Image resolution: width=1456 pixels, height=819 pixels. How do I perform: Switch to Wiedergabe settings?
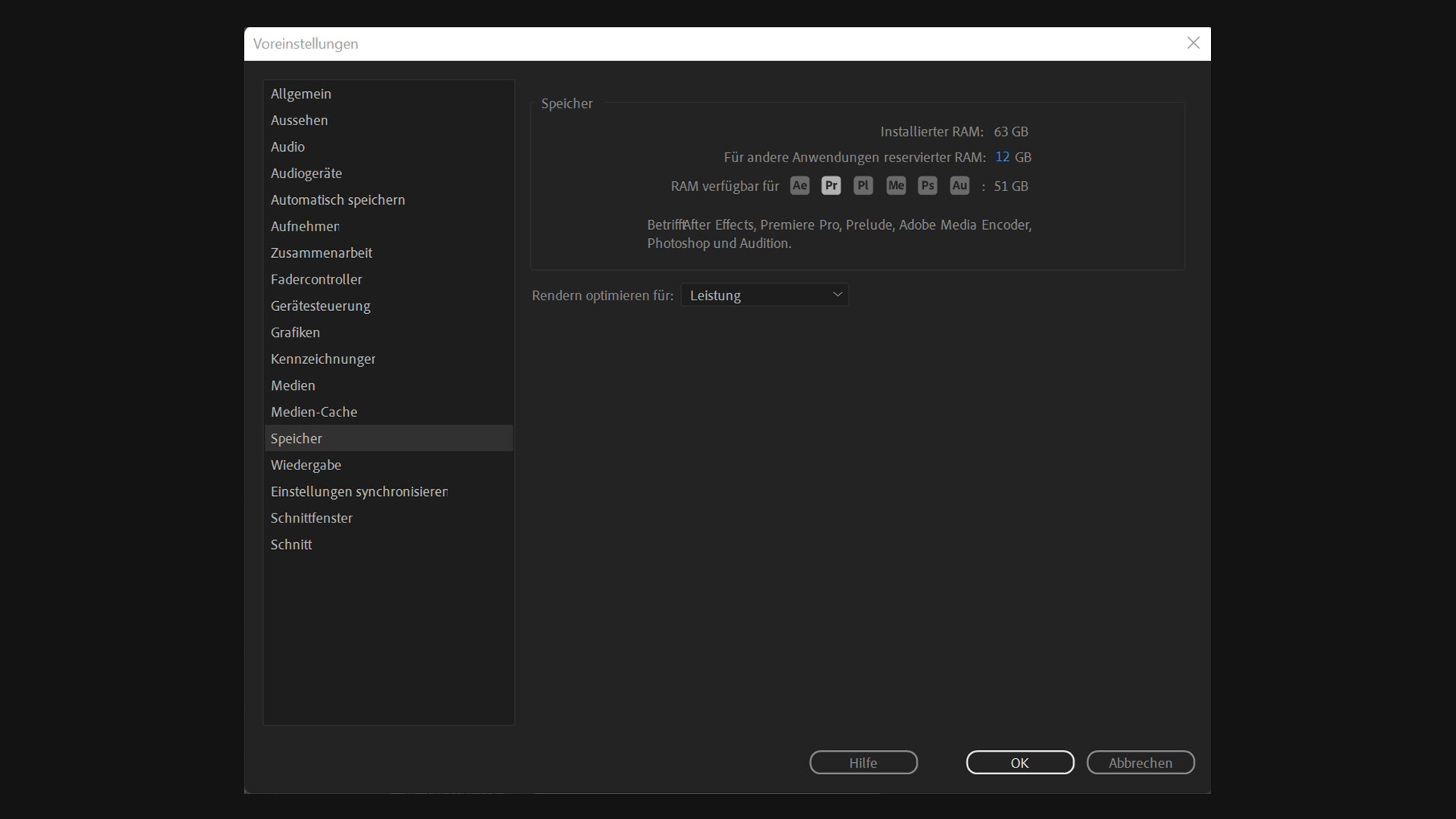[x=306, y=466]
